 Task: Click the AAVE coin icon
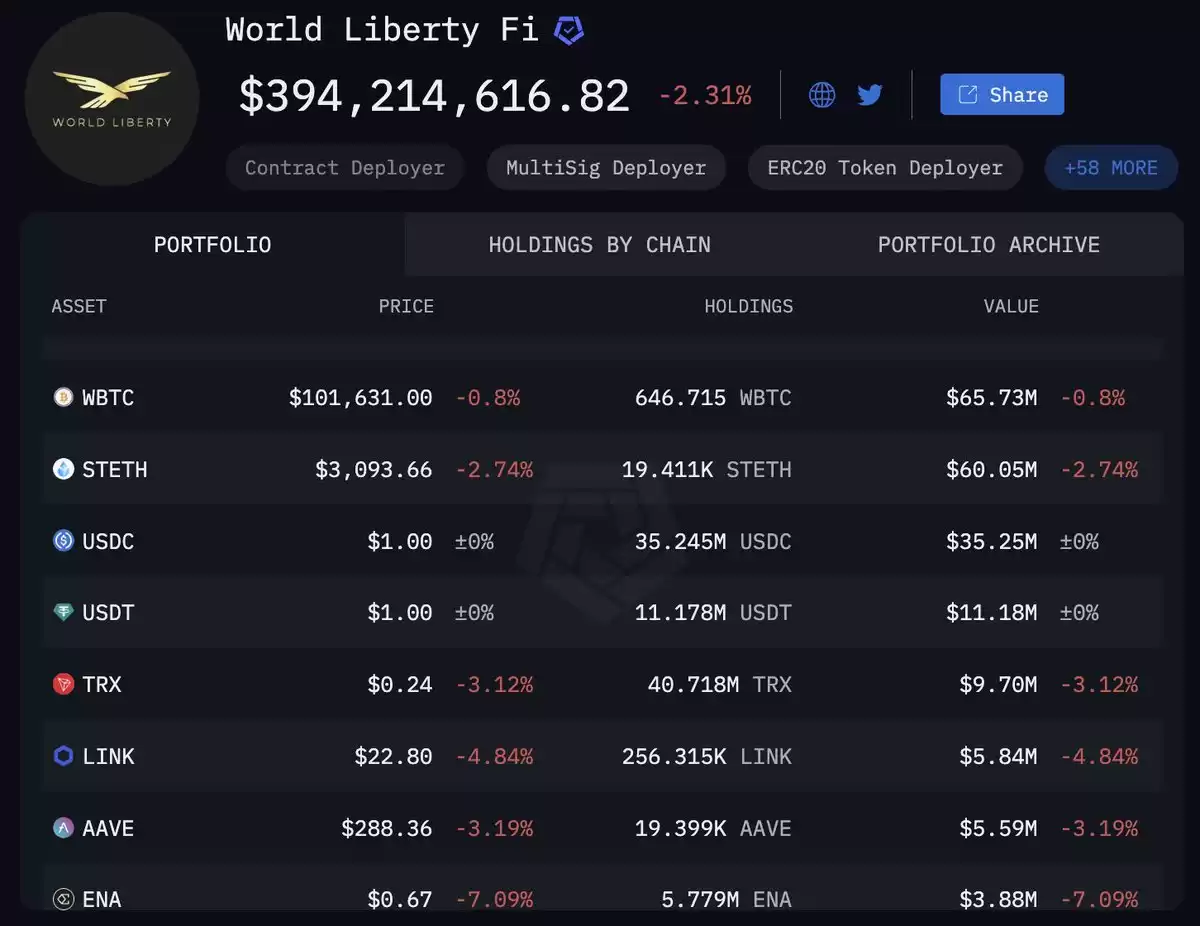pos(64,828)
